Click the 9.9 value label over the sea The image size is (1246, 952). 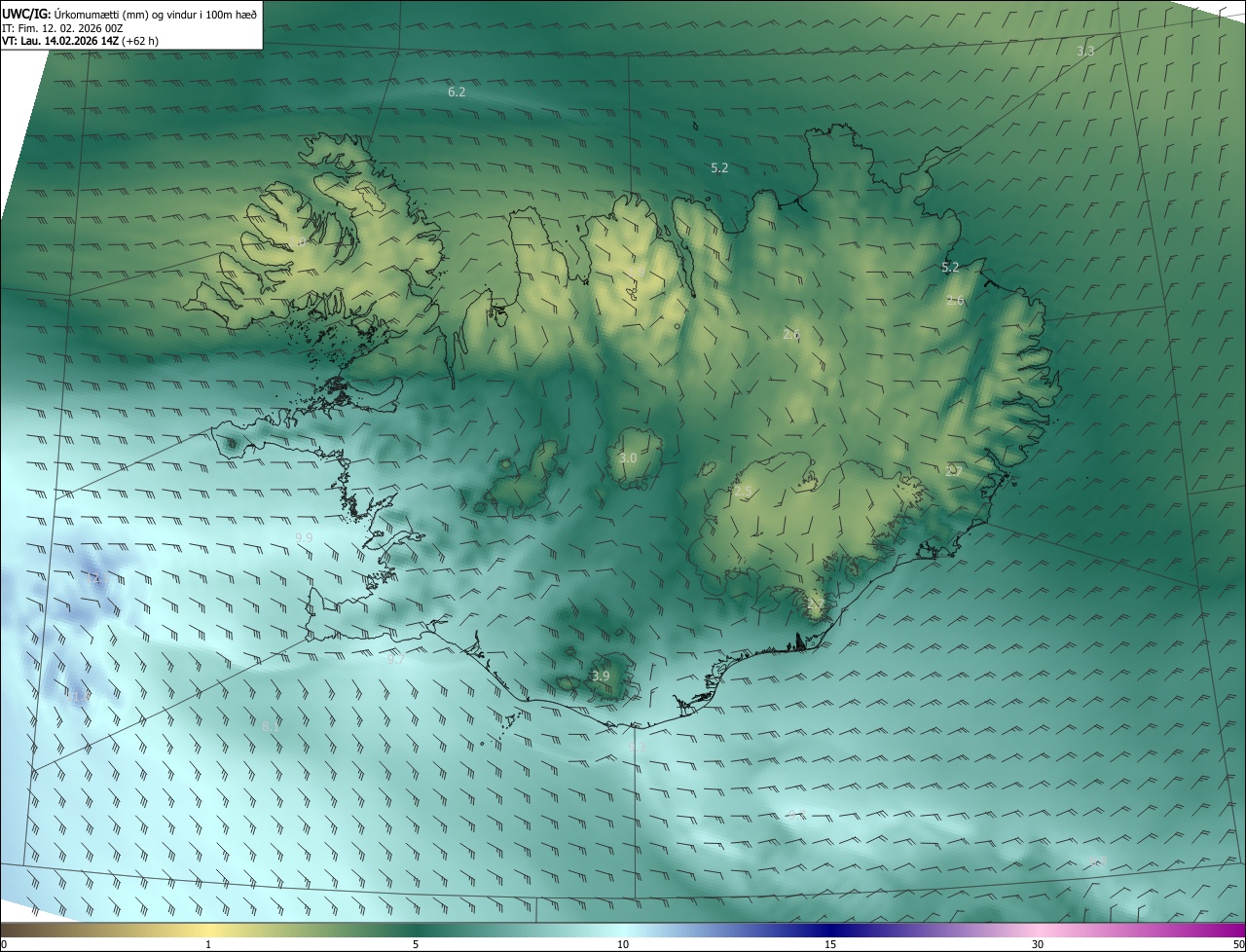[304, 538]
